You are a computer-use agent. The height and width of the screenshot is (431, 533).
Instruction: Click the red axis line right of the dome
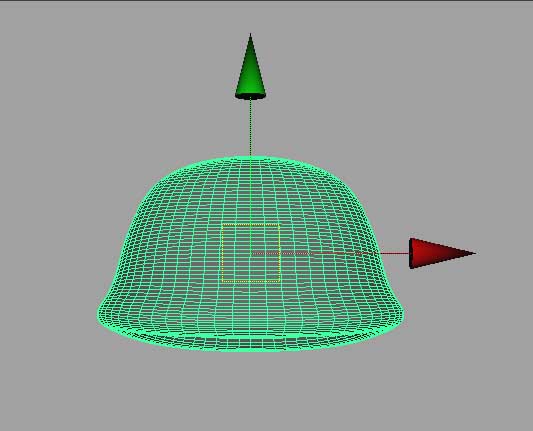(x=394, y=253)
